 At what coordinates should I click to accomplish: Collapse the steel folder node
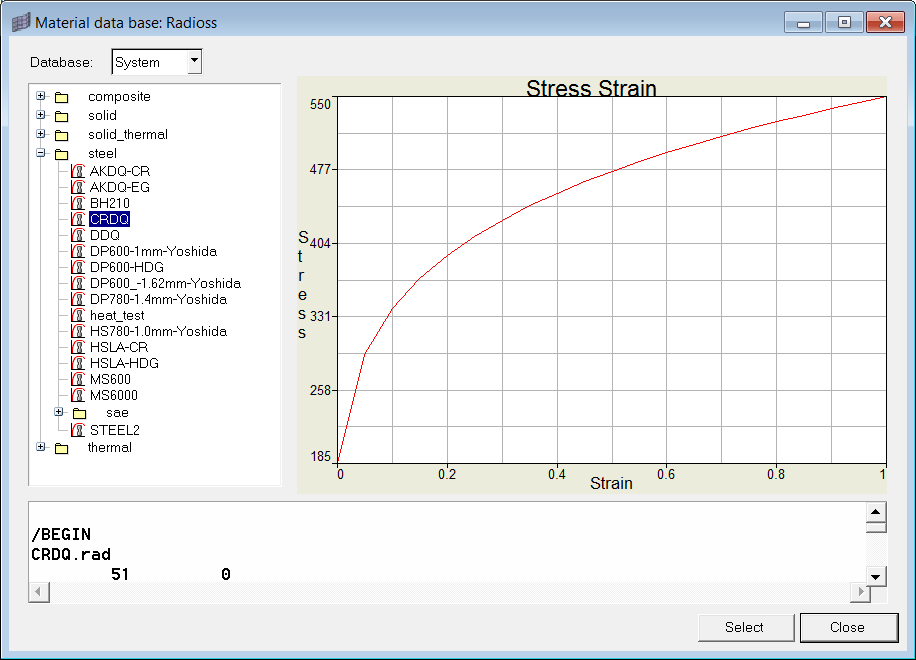[40, 153]
